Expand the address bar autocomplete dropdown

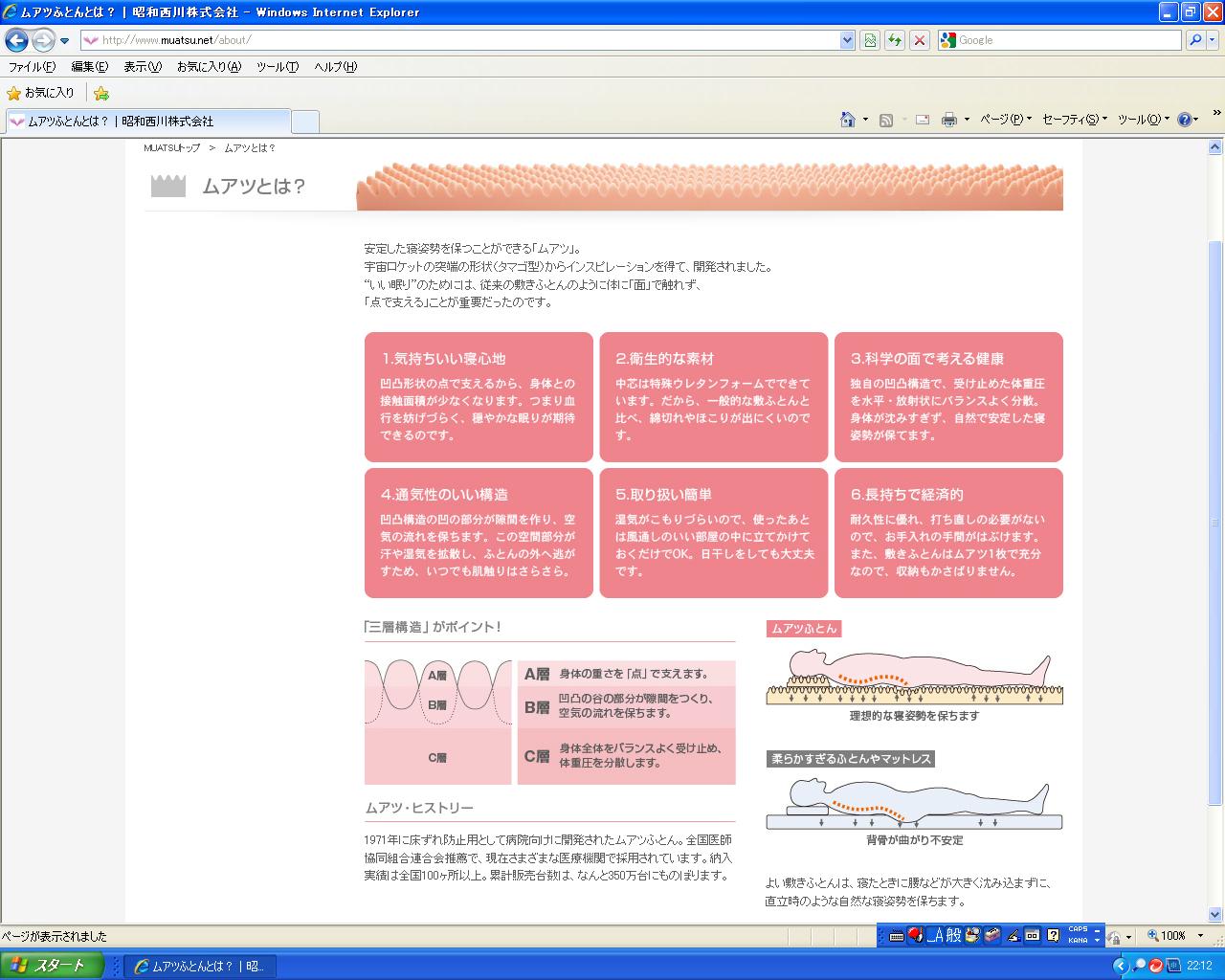847,40
